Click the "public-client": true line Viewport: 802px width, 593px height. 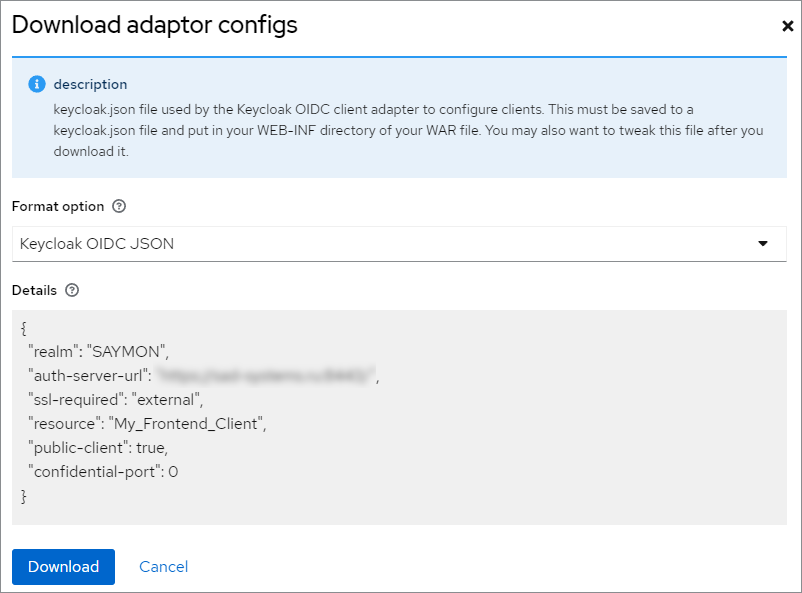pos(98,448)
